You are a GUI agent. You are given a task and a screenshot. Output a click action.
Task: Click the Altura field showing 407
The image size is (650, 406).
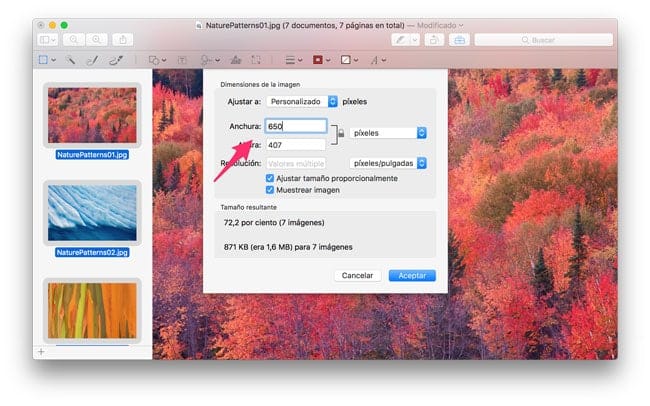pyautogui.click(x=296, y=145)
